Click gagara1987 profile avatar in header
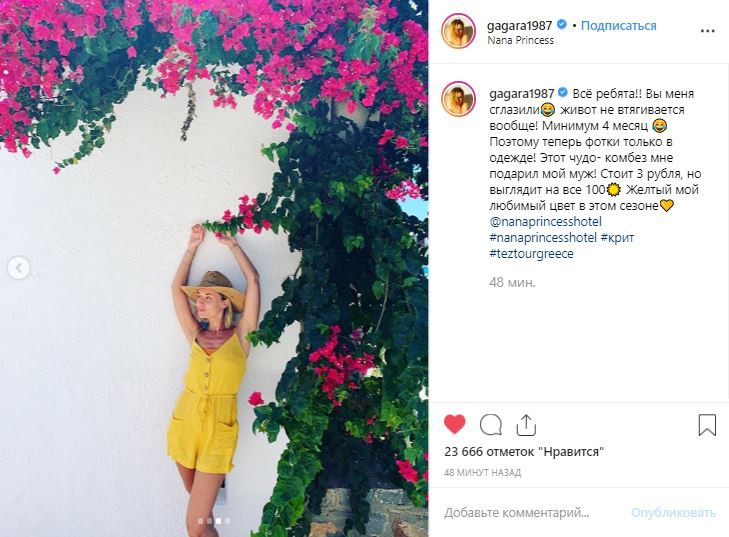 point(458,31)
